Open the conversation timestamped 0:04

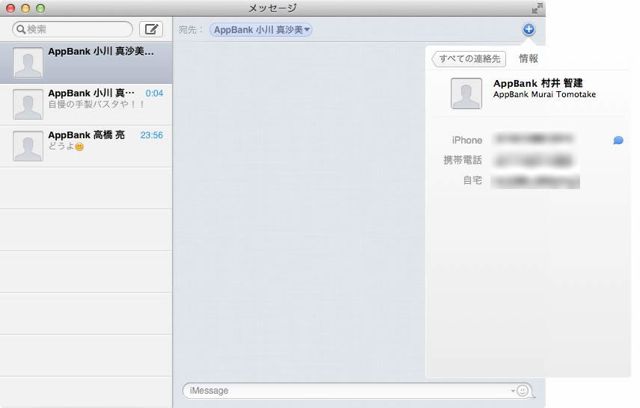click(86, 104)
